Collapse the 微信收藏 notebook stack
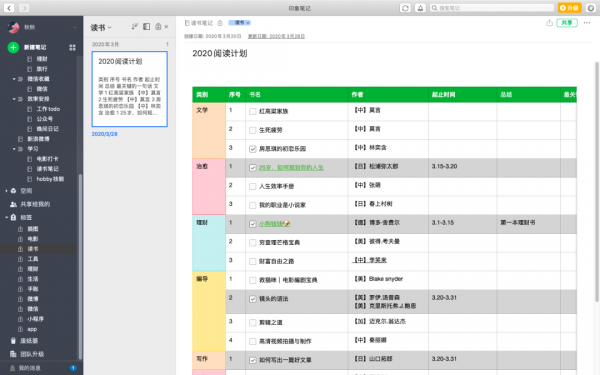The width and height of the screenshot is (600, 375). click(14, 79)
